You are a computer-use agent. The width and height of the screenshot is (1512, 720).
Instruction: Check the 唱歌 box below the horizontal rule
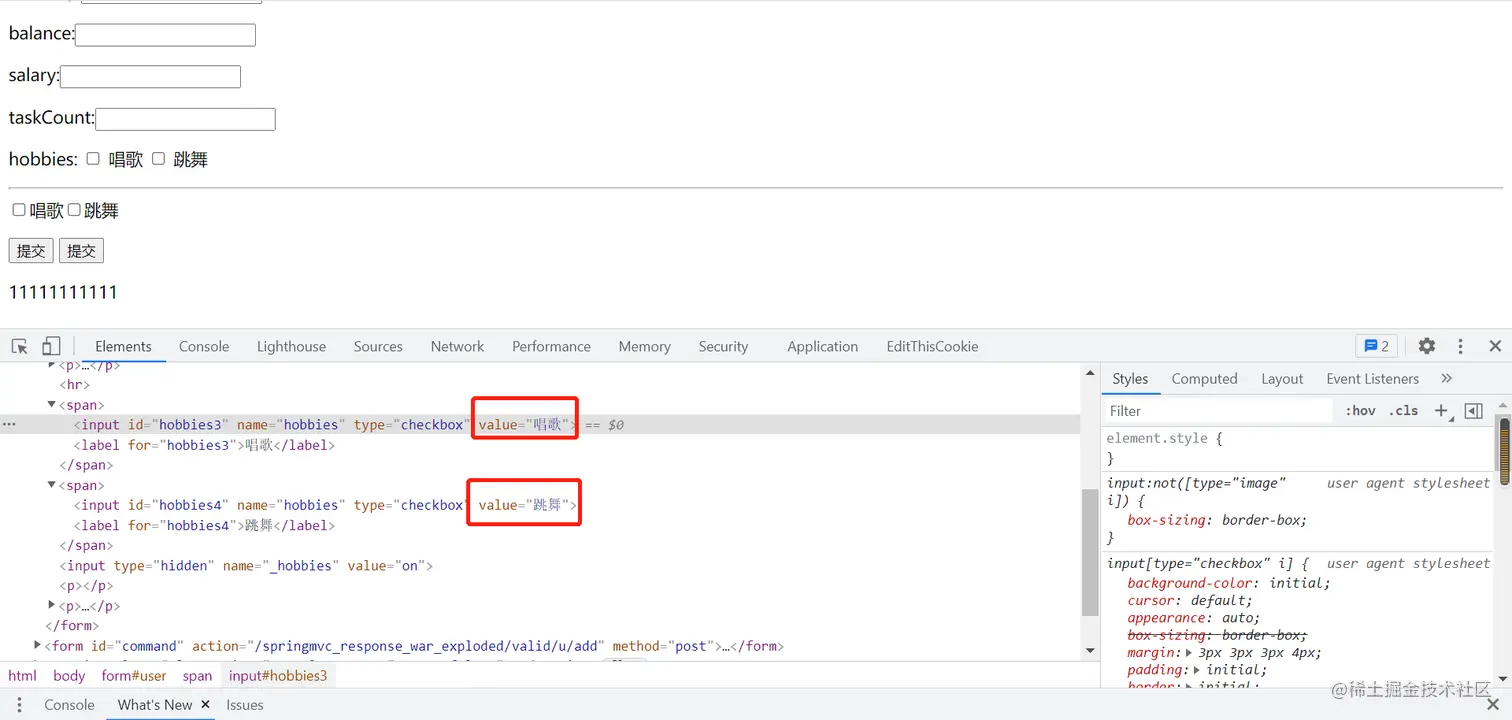pos(19,210)
